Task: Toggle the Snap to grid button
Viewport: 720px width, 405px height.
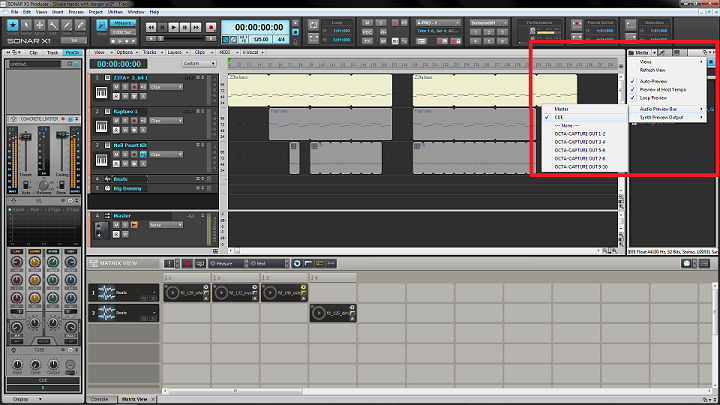Action: [102, 26]
